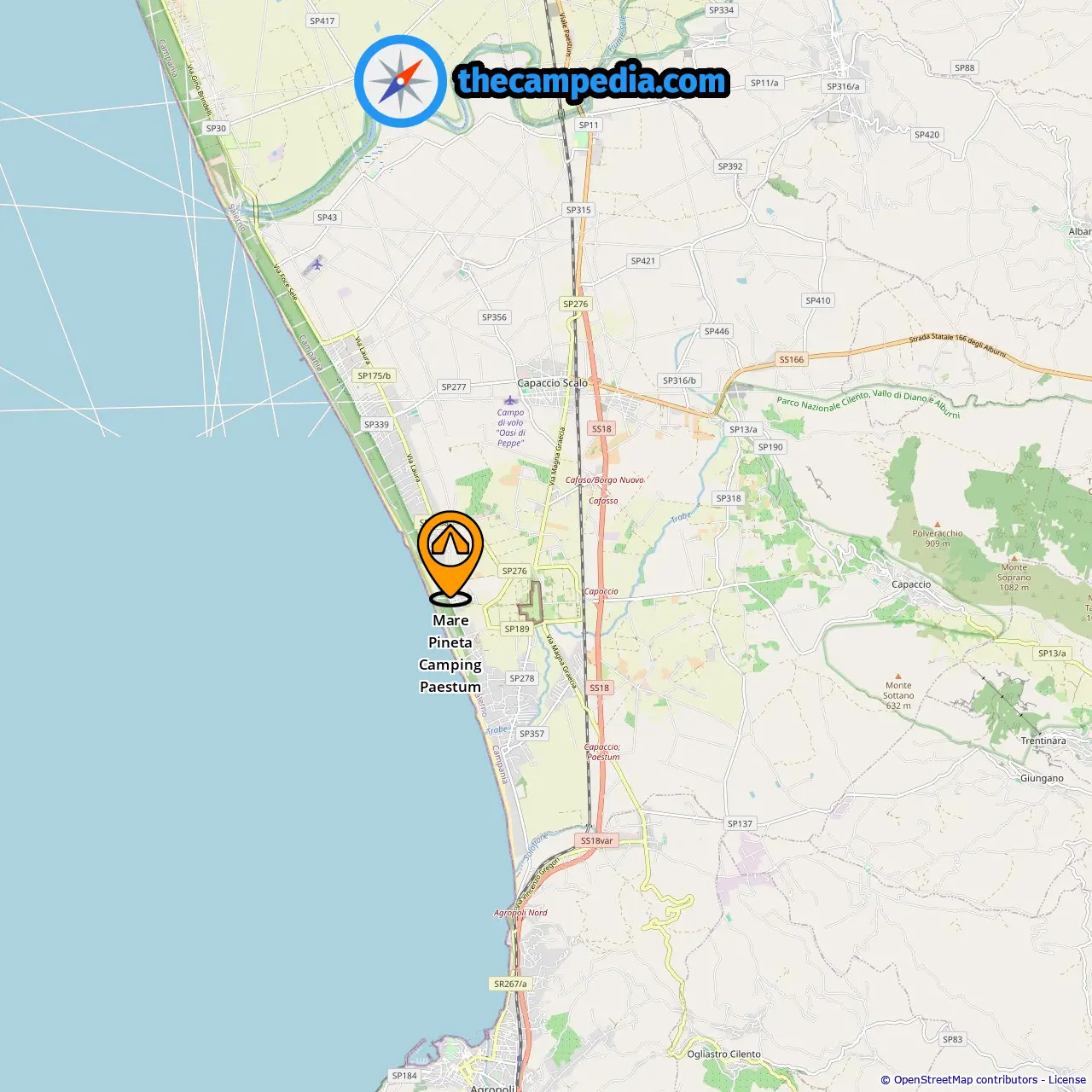Click the Campo di volo airfield icon

click(510, 400)
